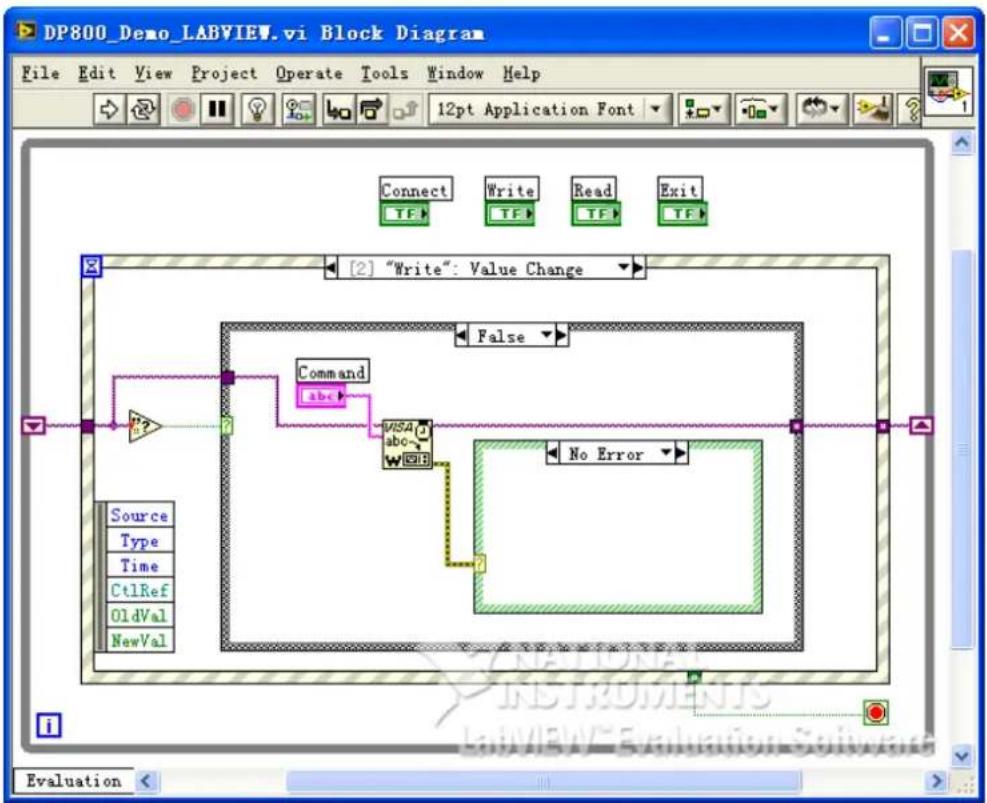Select OldVal event data node
Screen dimensions: 987x803
[139, 615]
